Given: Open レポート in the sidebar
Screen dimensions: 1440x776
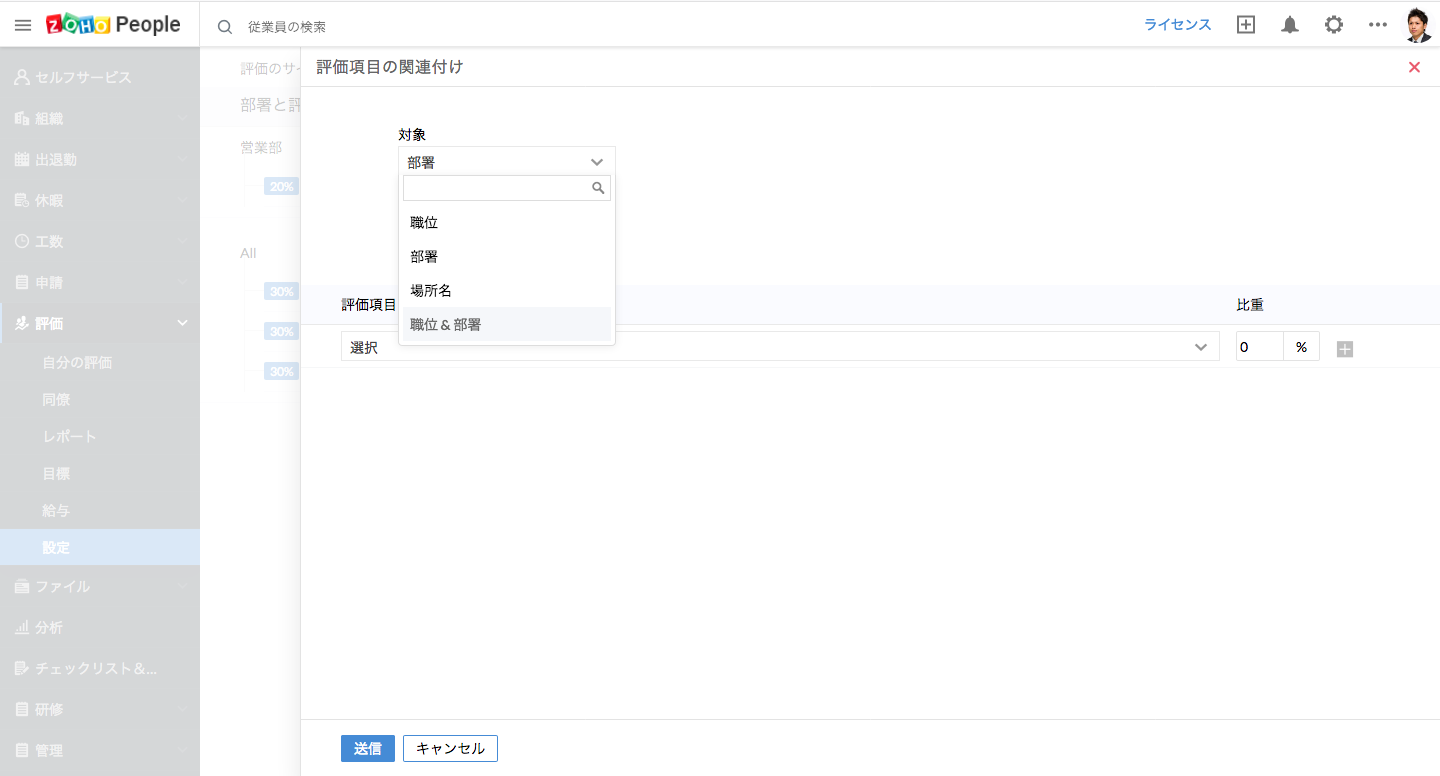Looking at the screenshot, I should tap(69, 436).
